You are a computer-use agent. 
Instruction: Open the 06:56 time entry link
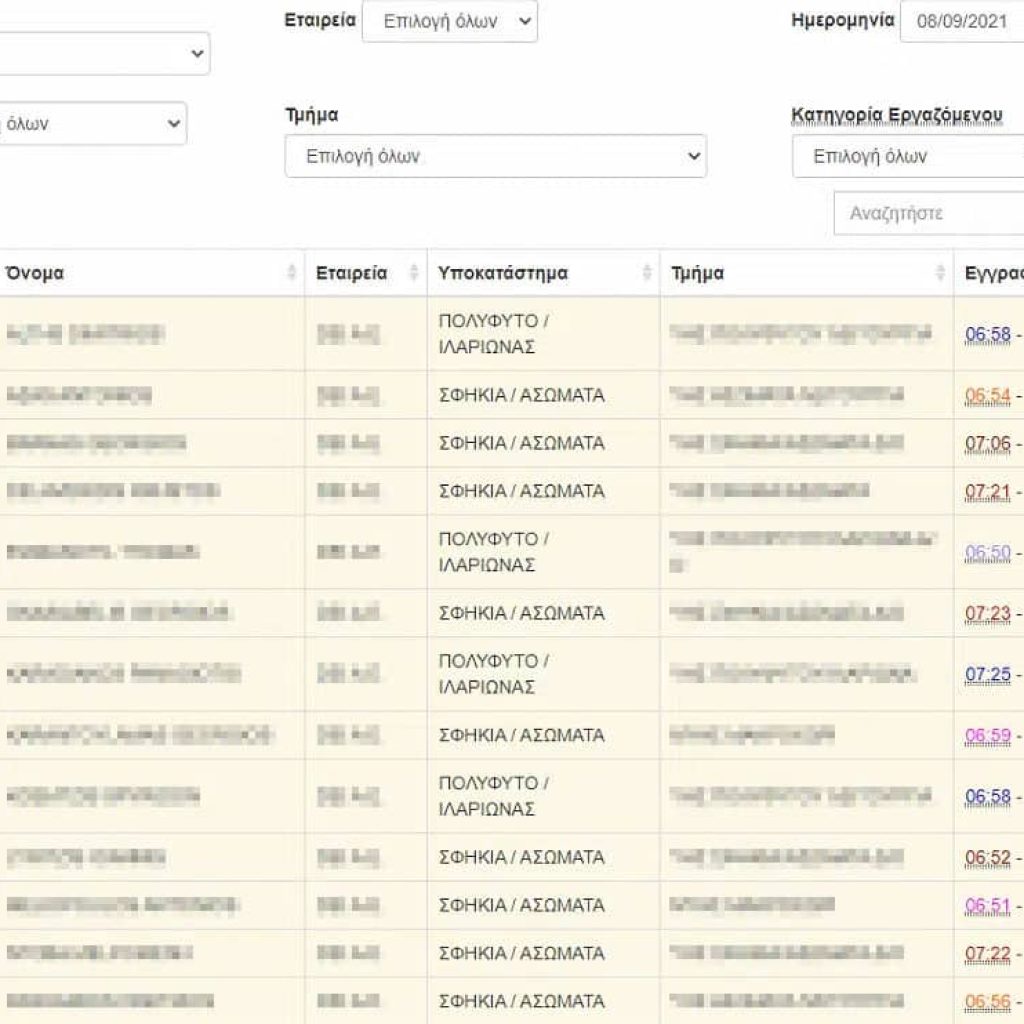[x=988, y=1001]
